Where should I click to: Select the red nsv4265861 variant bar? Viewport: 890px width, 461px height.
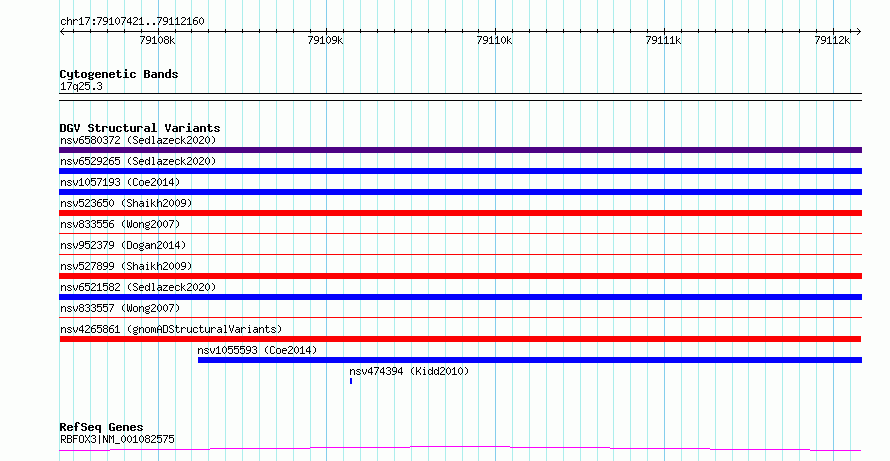(x=460, y=339)
